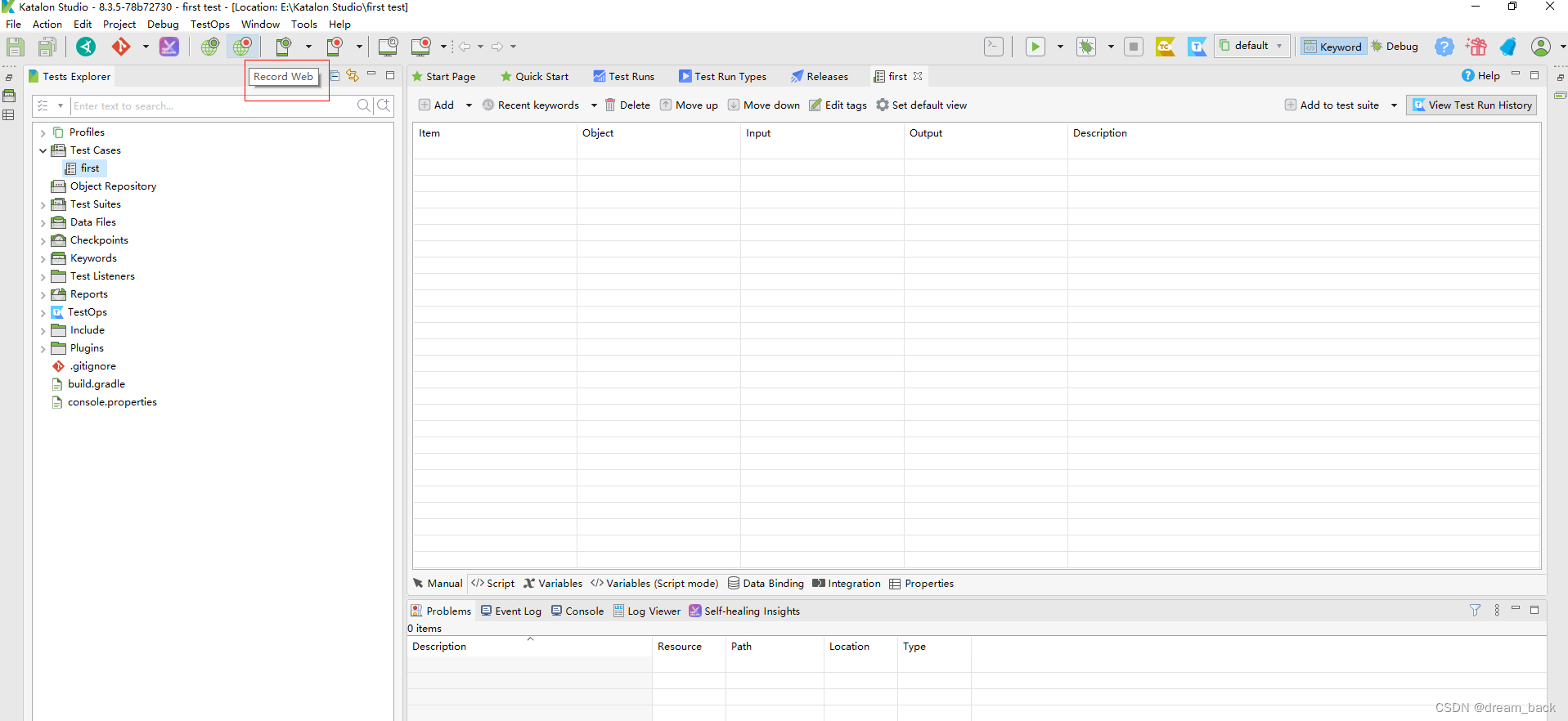Click the magnifier search icon in Tests Explorer
Screen dimensions: 1568x721
[364, 105]
